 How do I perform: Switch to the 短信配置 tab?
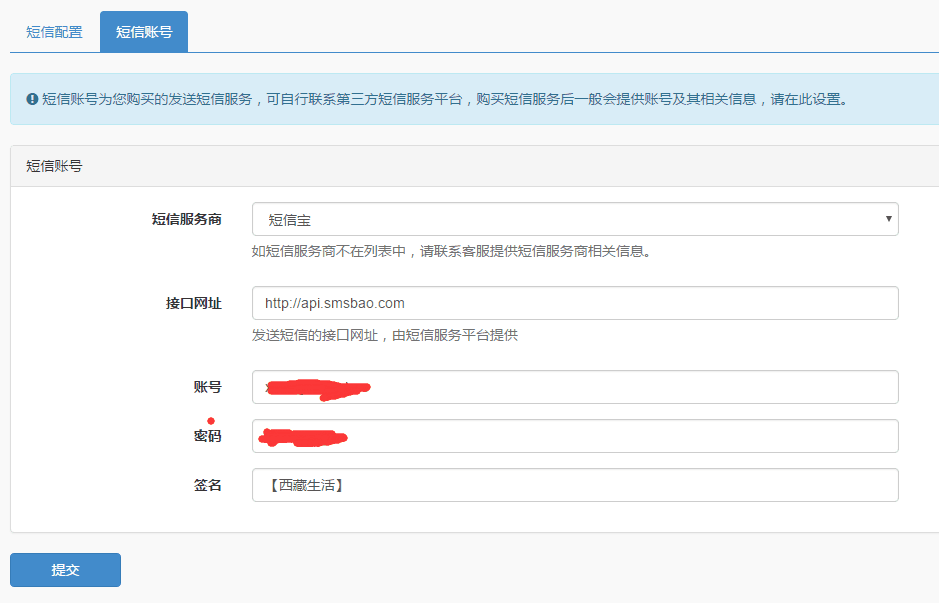54,32
